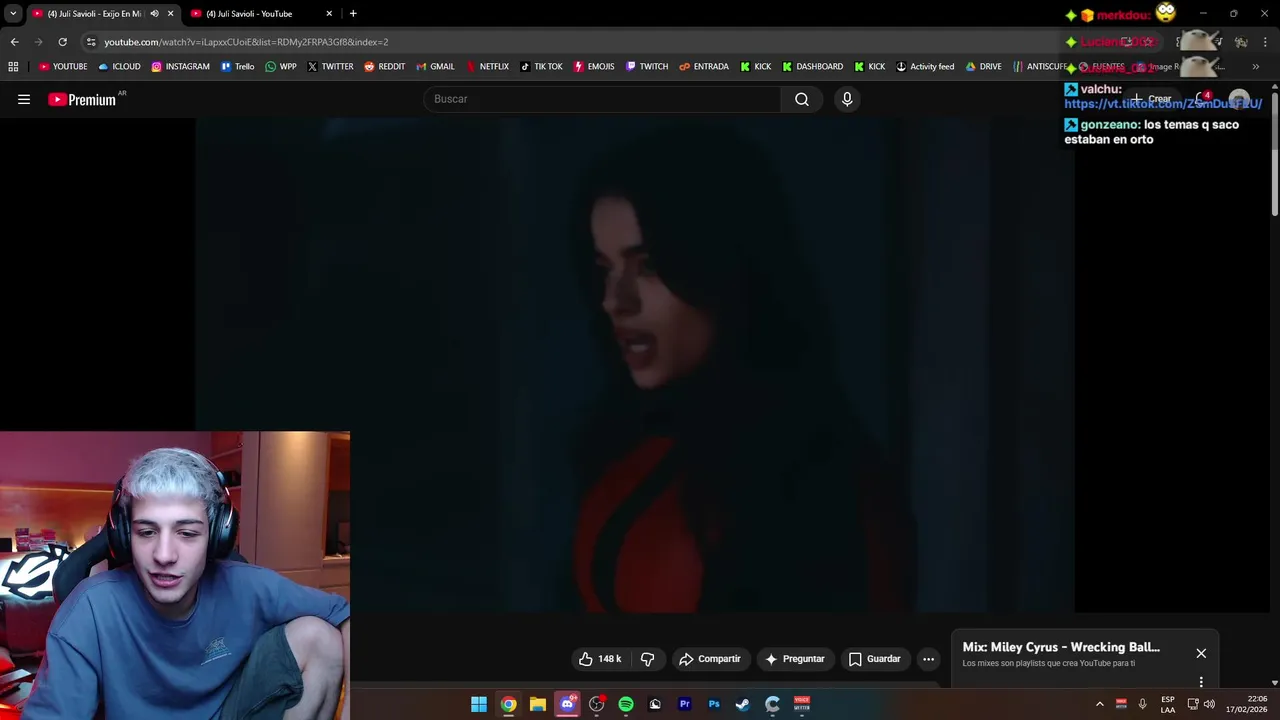Open the volume control in the tray
This screenshot has width=1280, height=720.
(1209, 704)
